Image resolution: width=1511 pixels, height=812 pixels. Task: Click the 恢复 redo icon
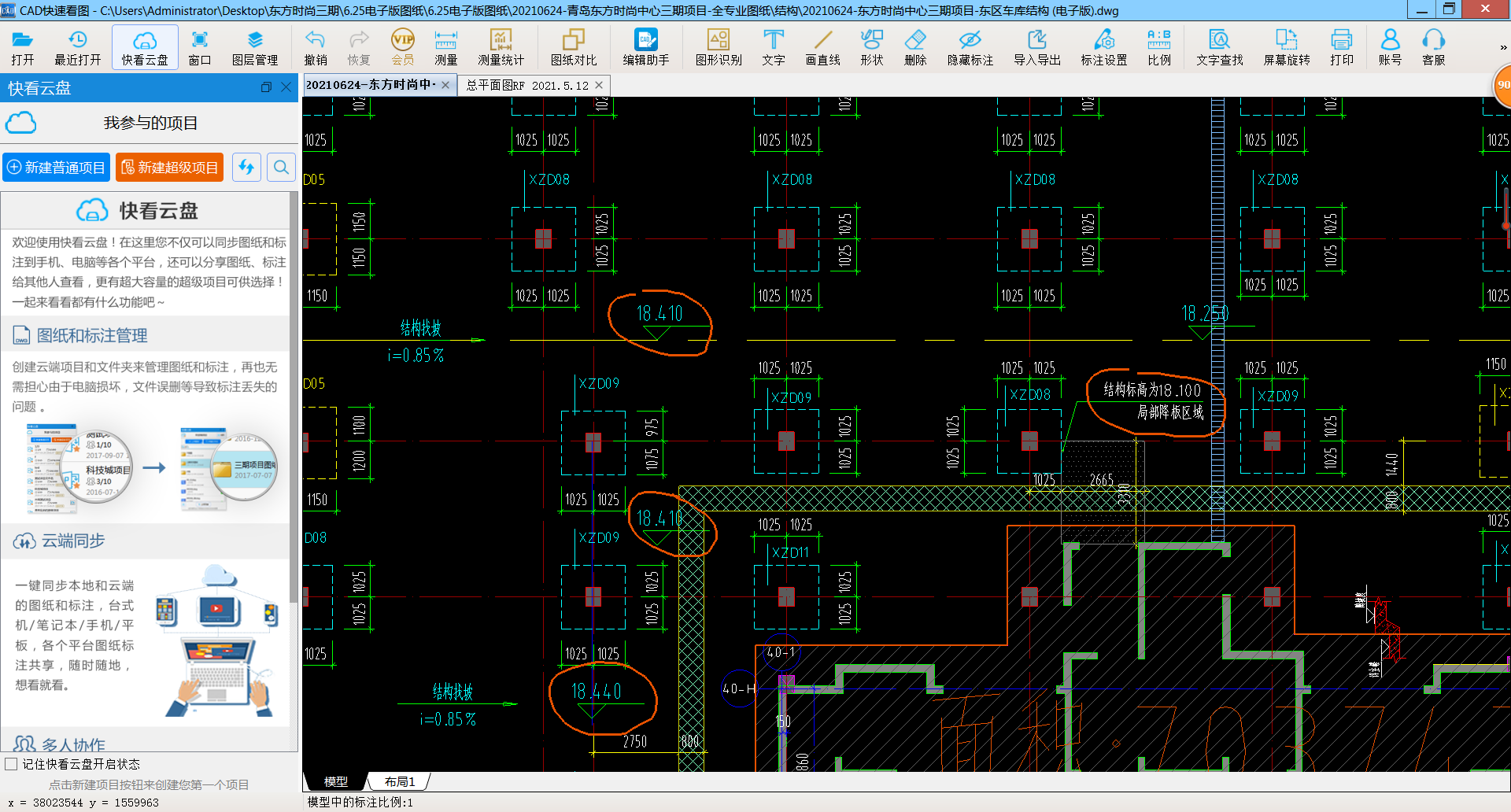coord(359,47)
